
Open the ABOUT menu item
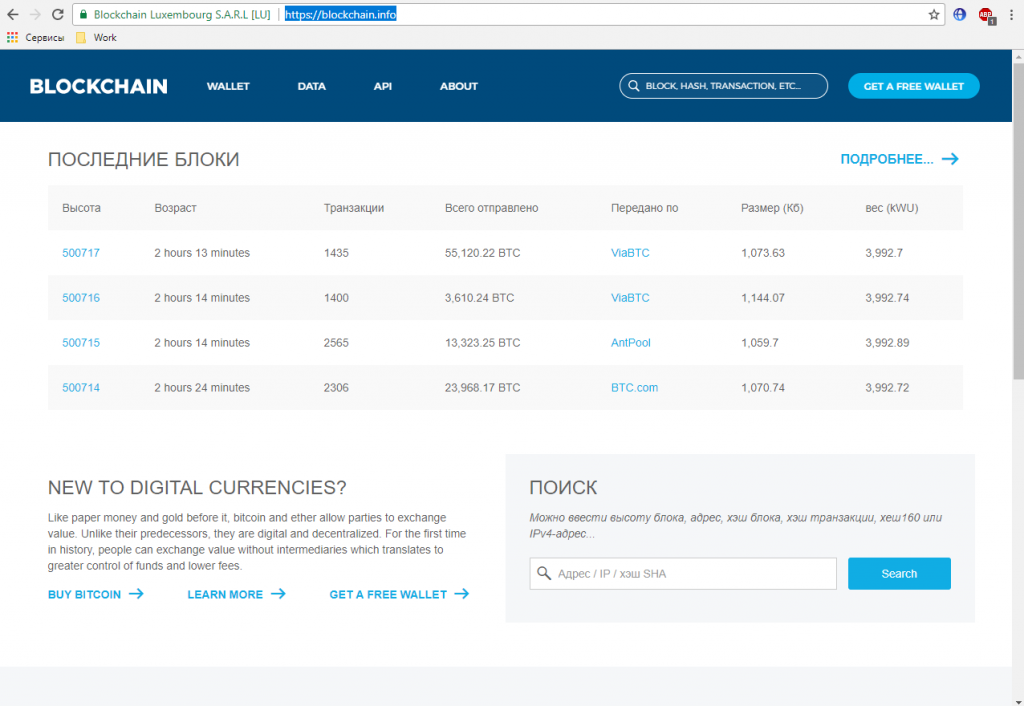(x=458, y=86)
